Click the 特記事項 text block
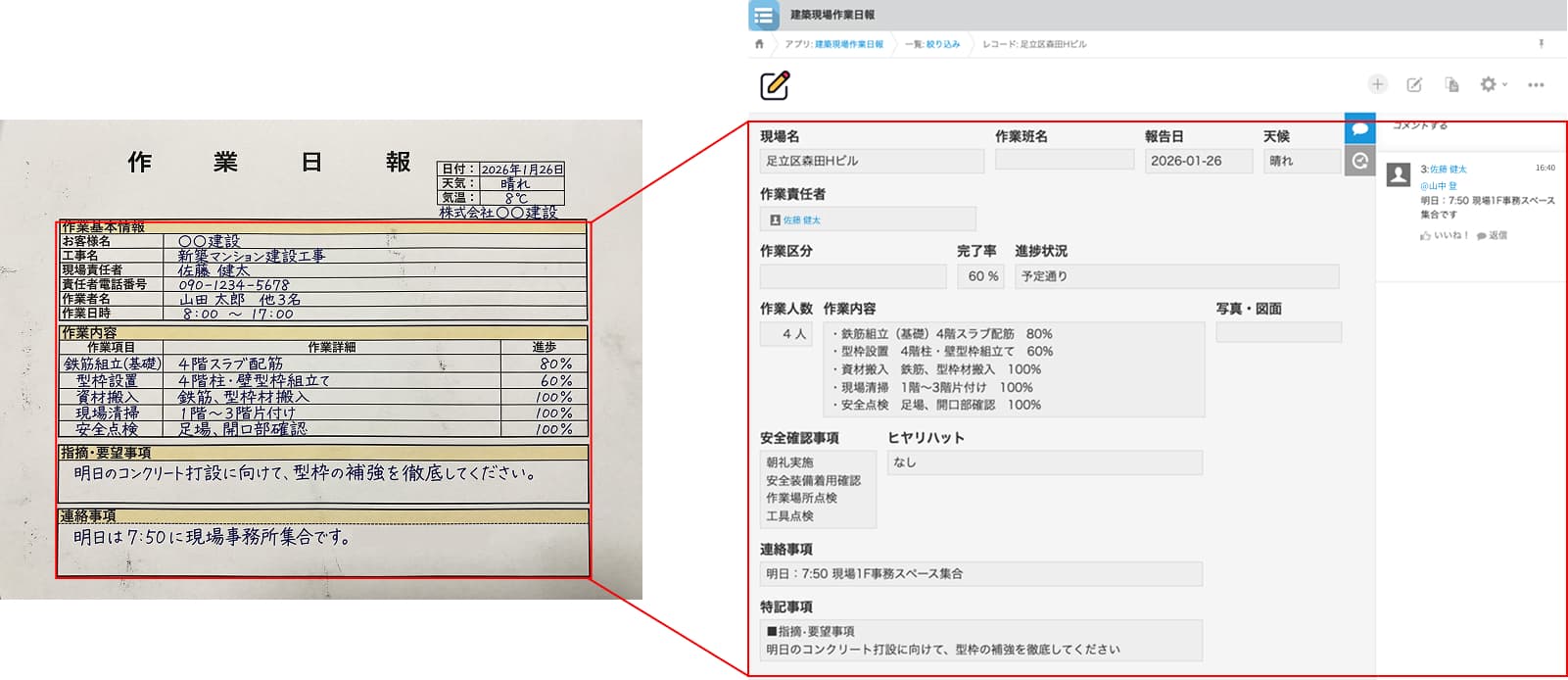The image size is (1568, 680). tap(981, 641)
